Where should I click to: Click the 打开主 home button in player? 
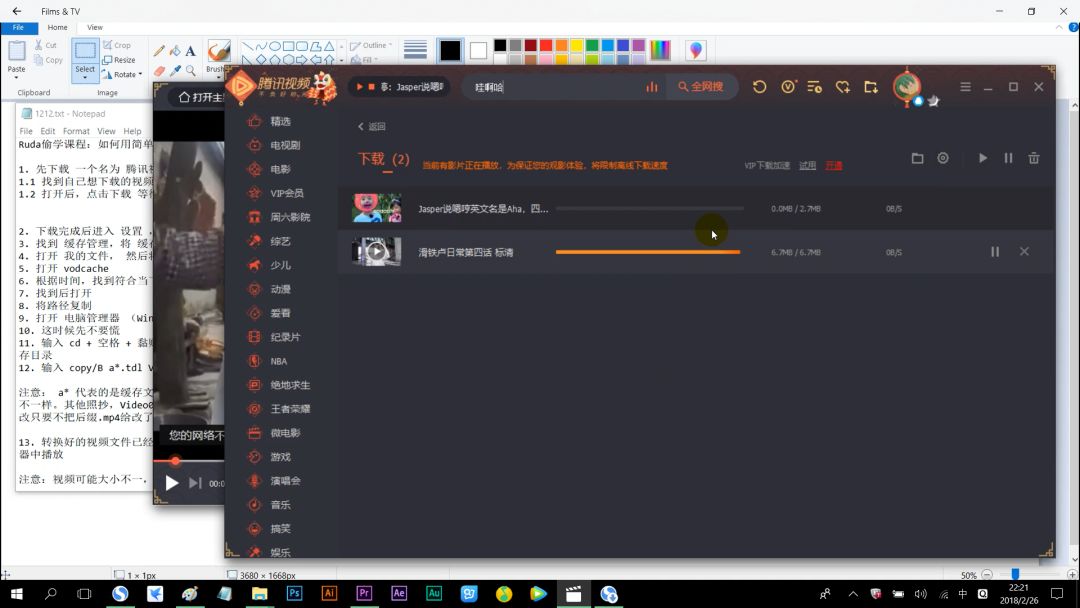(200, 97)
